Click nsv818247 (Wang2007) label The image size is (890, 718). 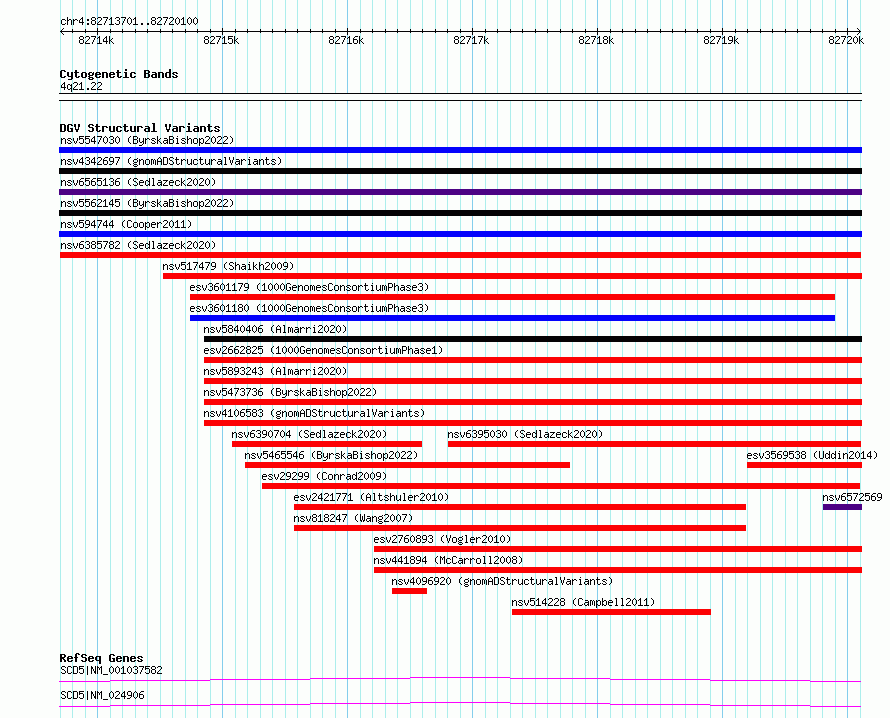[353, 518]
